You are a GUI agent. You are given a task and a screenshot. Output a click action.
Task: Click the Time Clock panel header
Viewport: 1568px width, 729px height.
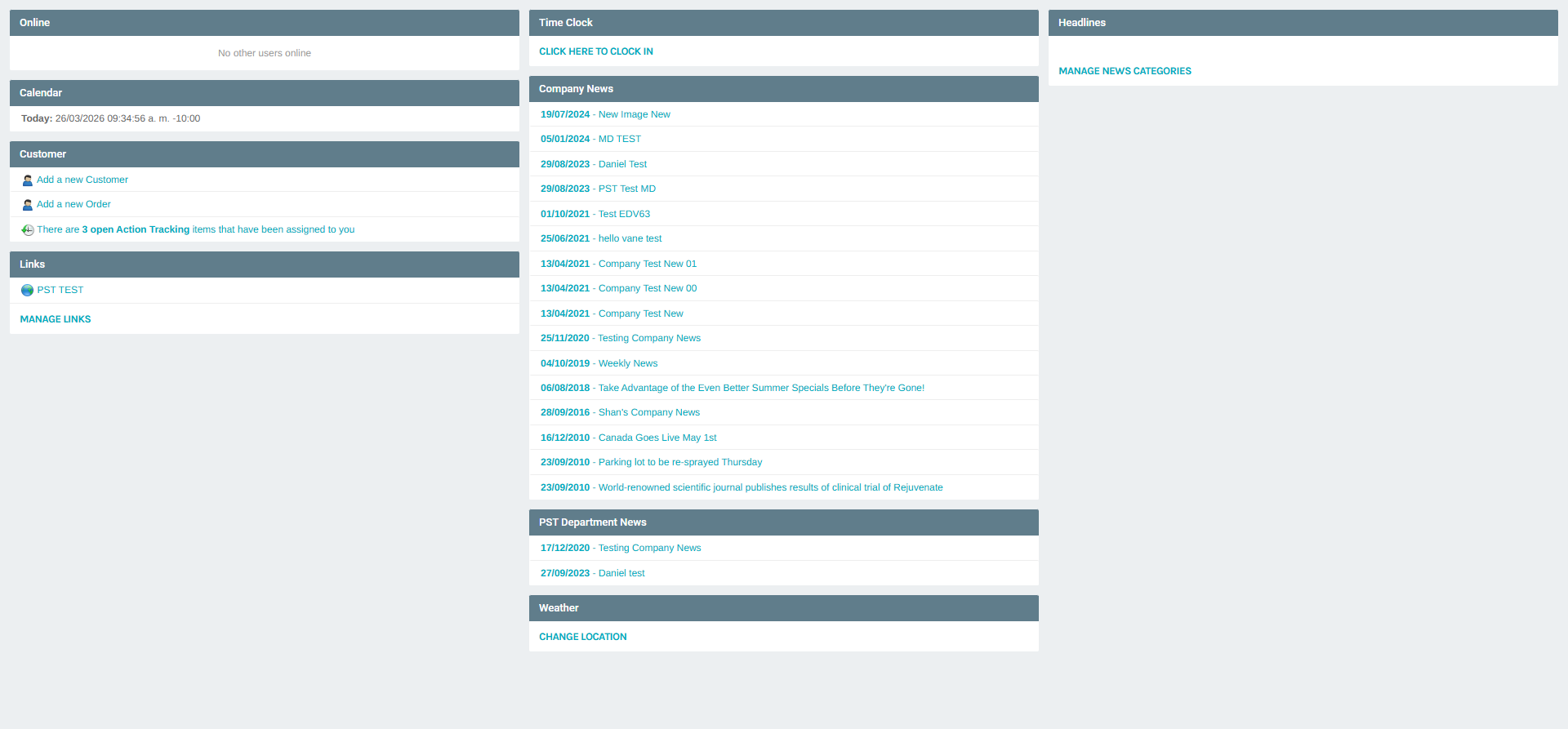click(x=784, y=23)
